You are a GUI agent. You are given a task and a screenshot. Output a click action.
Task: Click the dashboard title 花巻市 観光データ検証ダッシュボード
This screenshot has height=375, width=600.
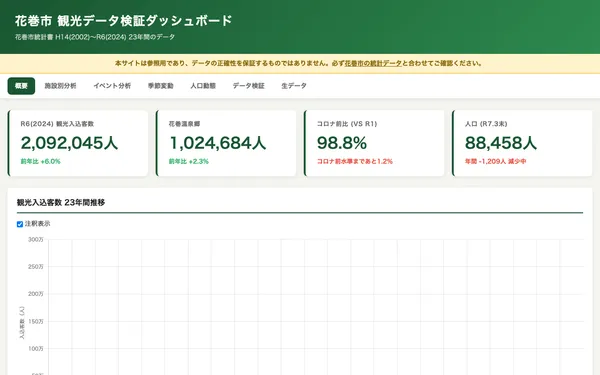[x=124, y=21]
